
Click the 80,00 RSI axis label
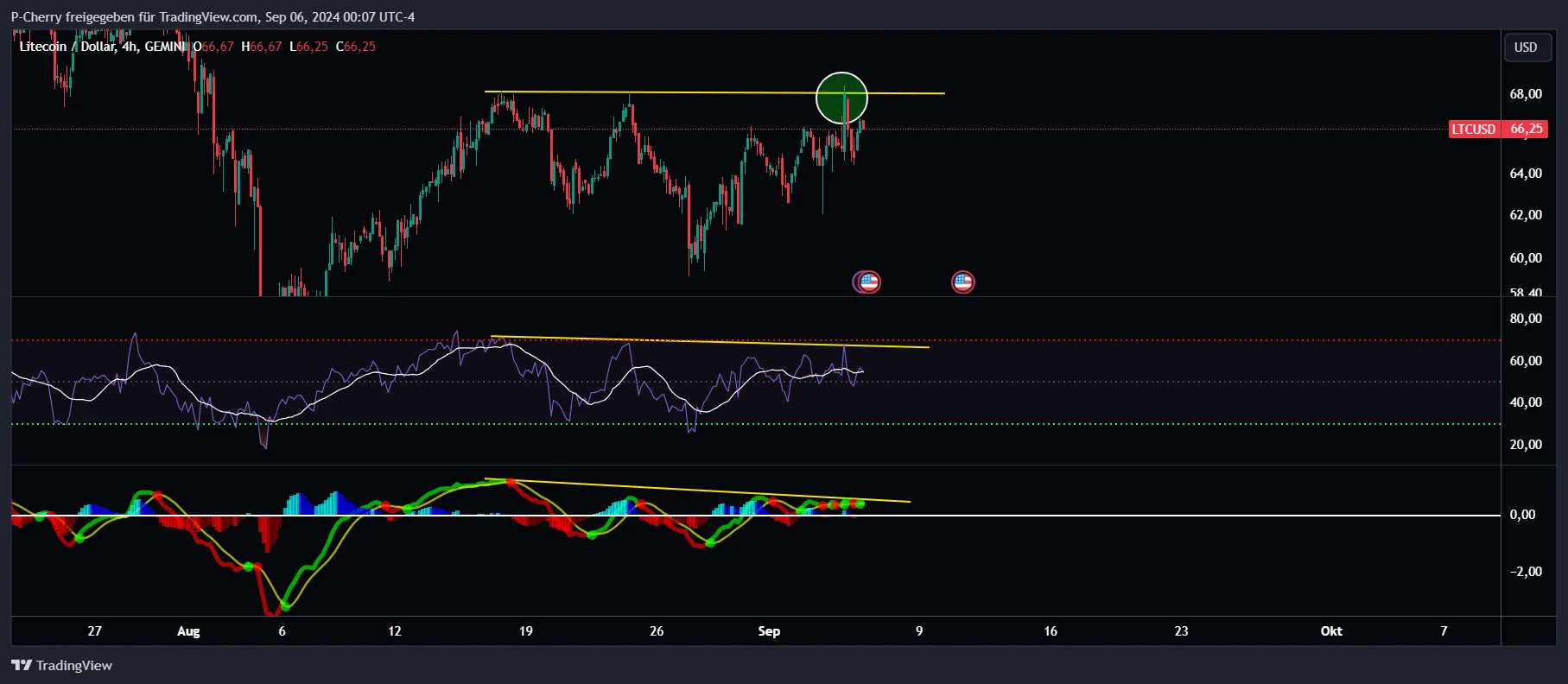1526,319
